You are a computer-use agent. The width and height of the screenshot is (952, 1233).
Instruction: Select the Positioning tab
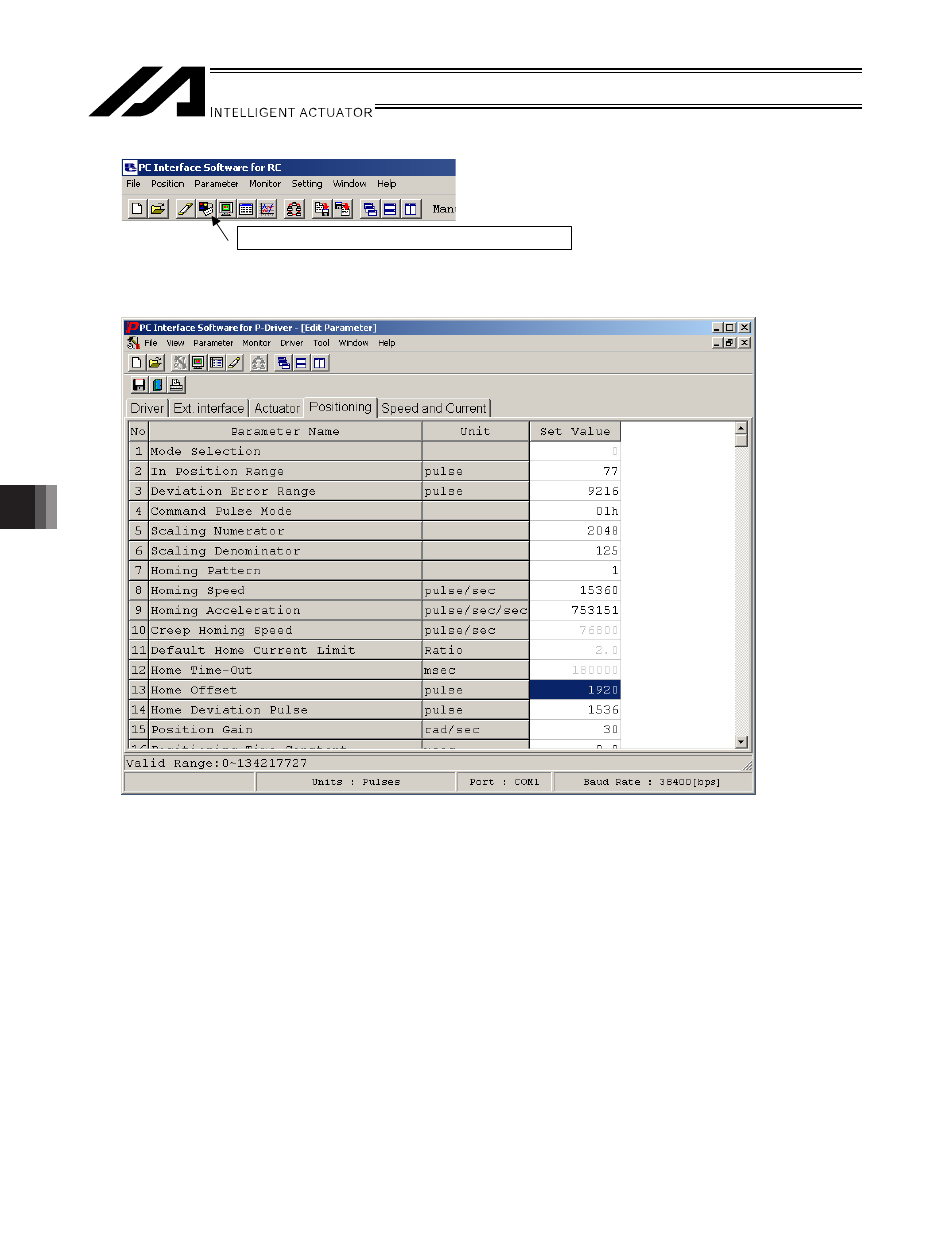point(340,407)
